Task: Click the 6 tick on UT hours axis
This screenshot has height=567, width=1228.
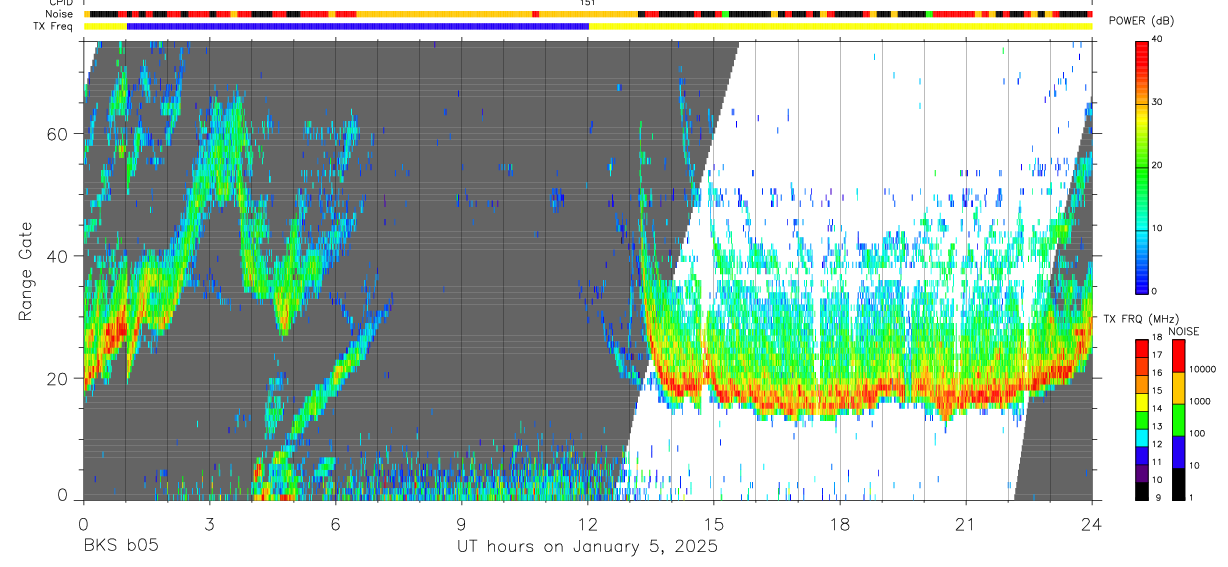Action: [x=335, y=524]
